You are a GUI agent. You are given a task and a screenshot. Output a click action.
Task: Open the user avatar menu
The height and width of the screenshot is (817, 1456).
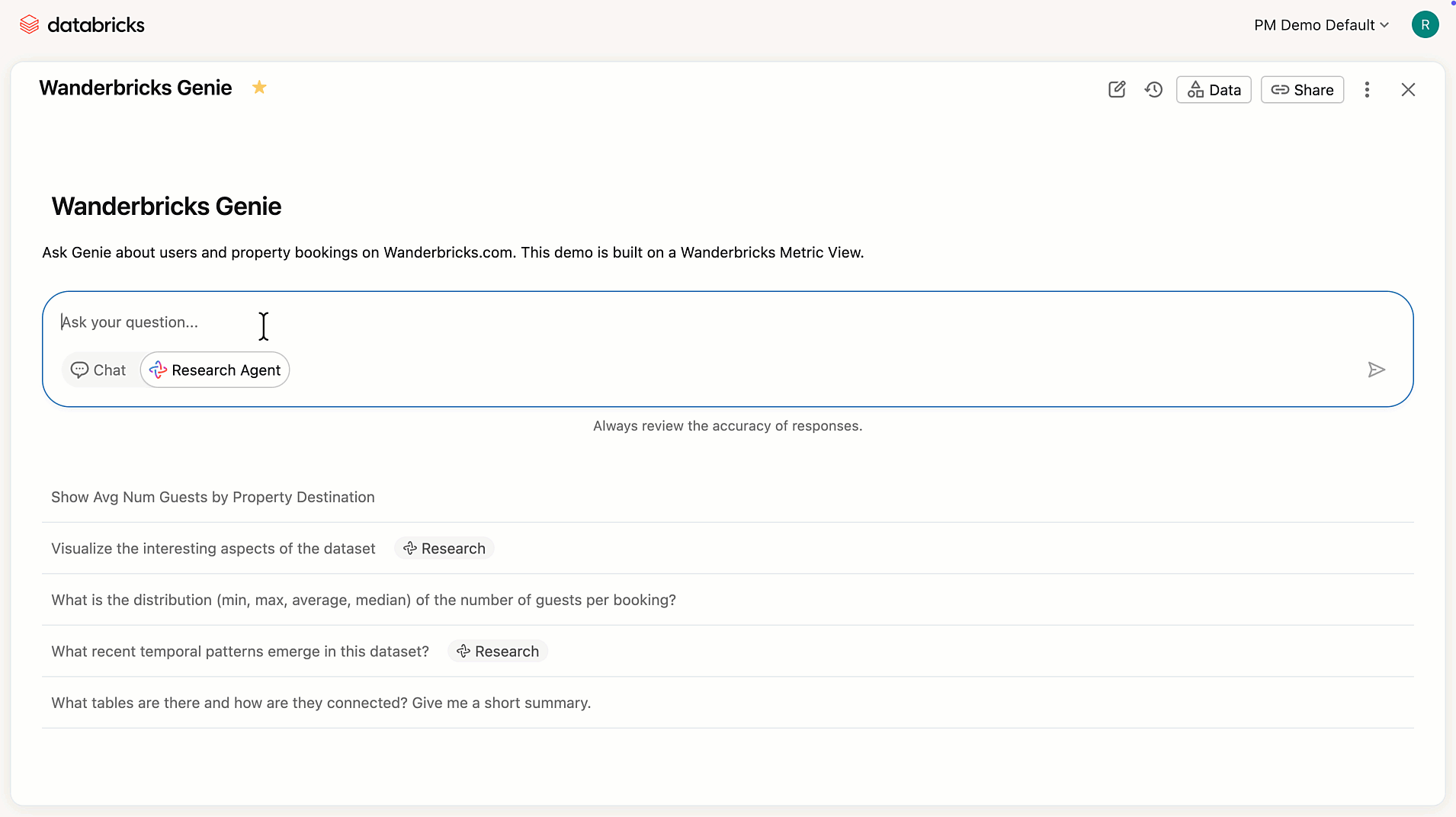point(1425,24)
